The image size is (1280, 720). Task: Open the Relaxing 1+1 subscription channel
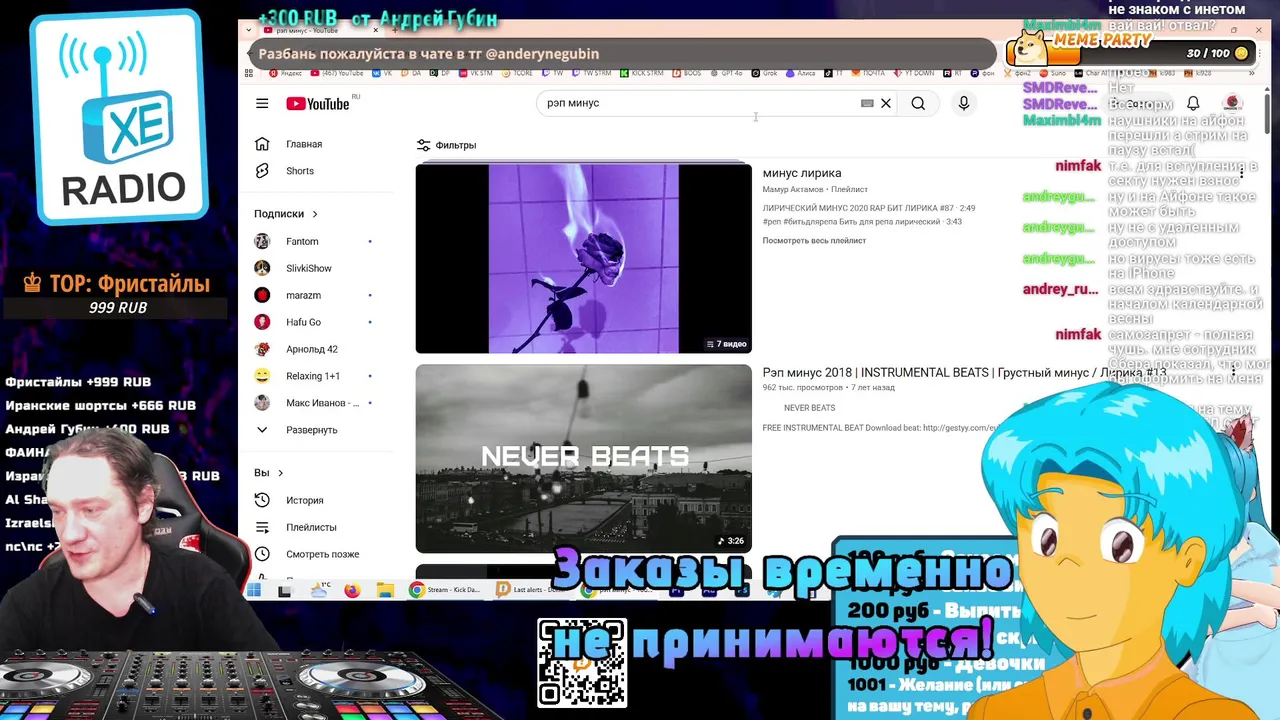click(312, 376)
